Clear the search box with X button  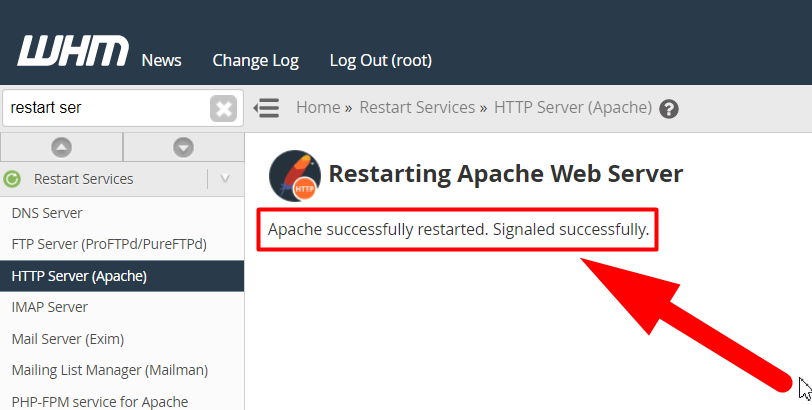point(224,108)
